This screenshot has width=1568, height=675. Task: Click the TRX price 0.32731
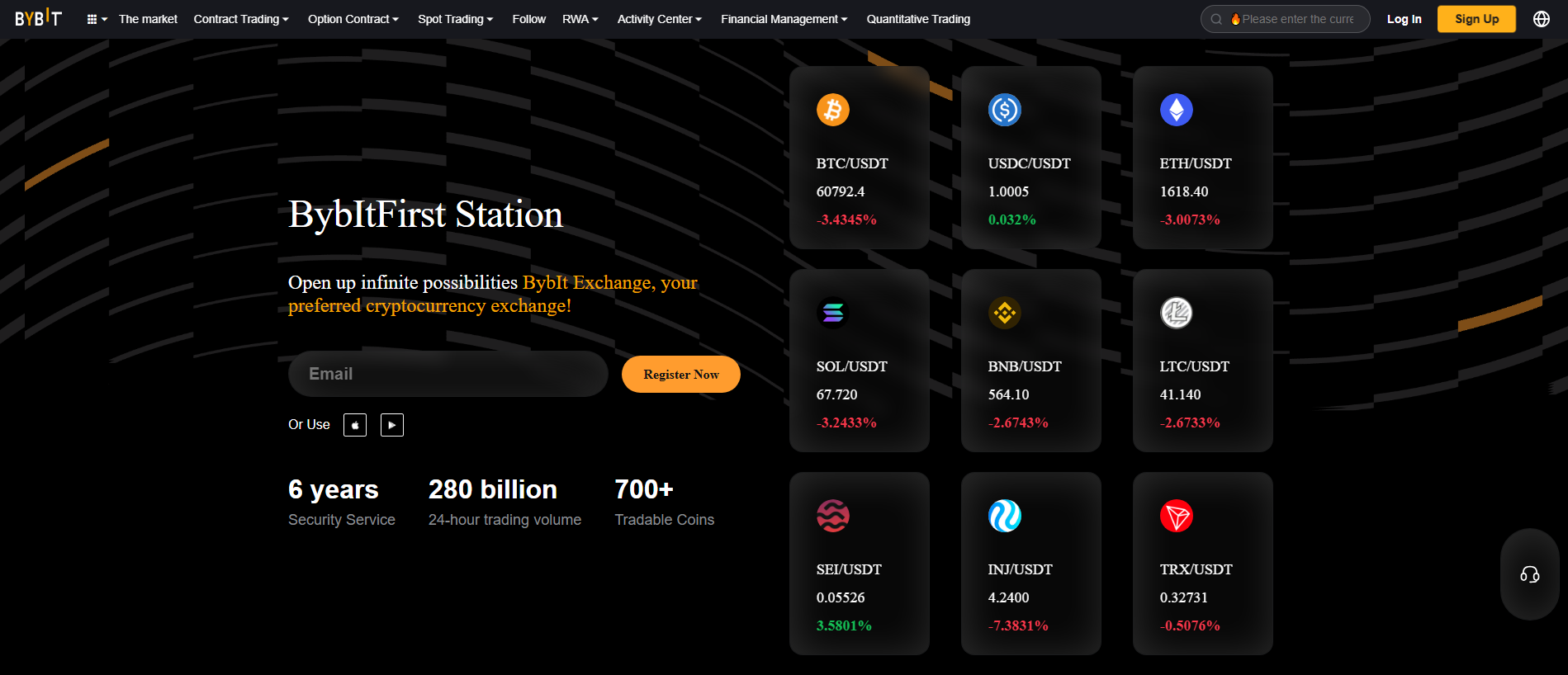pos(1183,597)
